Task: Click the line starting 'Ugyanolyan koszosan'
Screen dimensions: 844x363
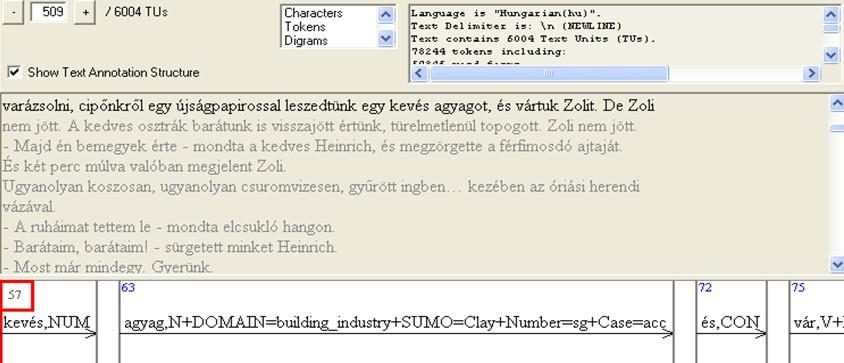Action: point(321,187)
